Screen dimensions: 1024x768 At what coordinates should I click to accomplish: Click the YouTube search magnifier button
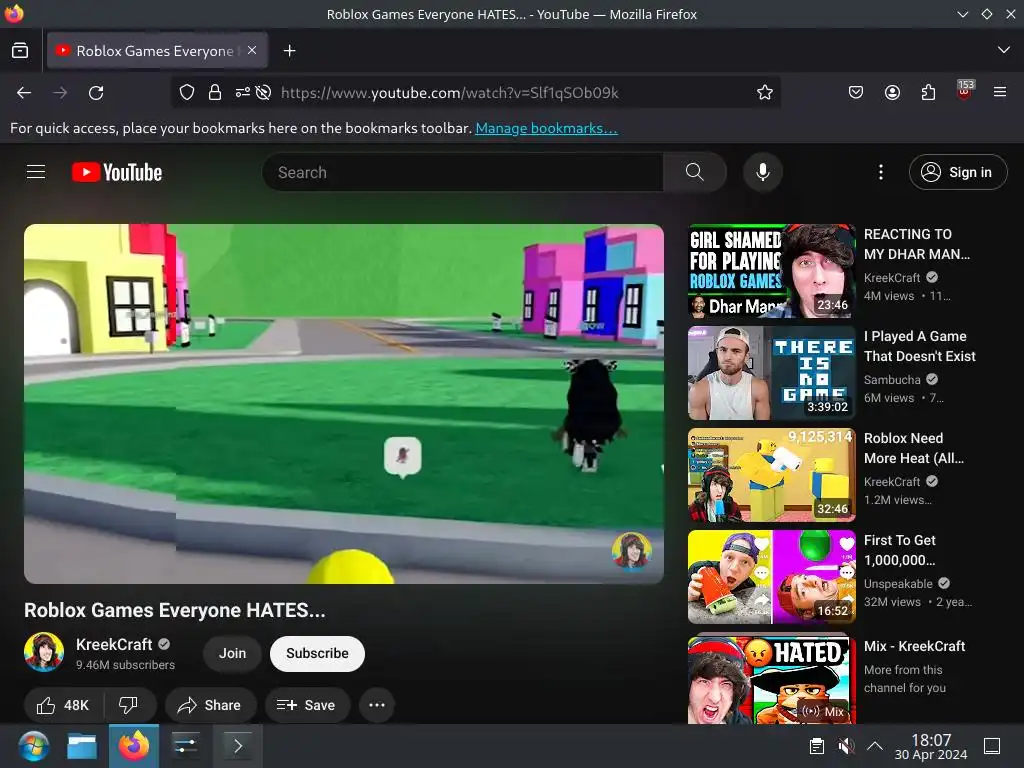(x=695, y=172)
